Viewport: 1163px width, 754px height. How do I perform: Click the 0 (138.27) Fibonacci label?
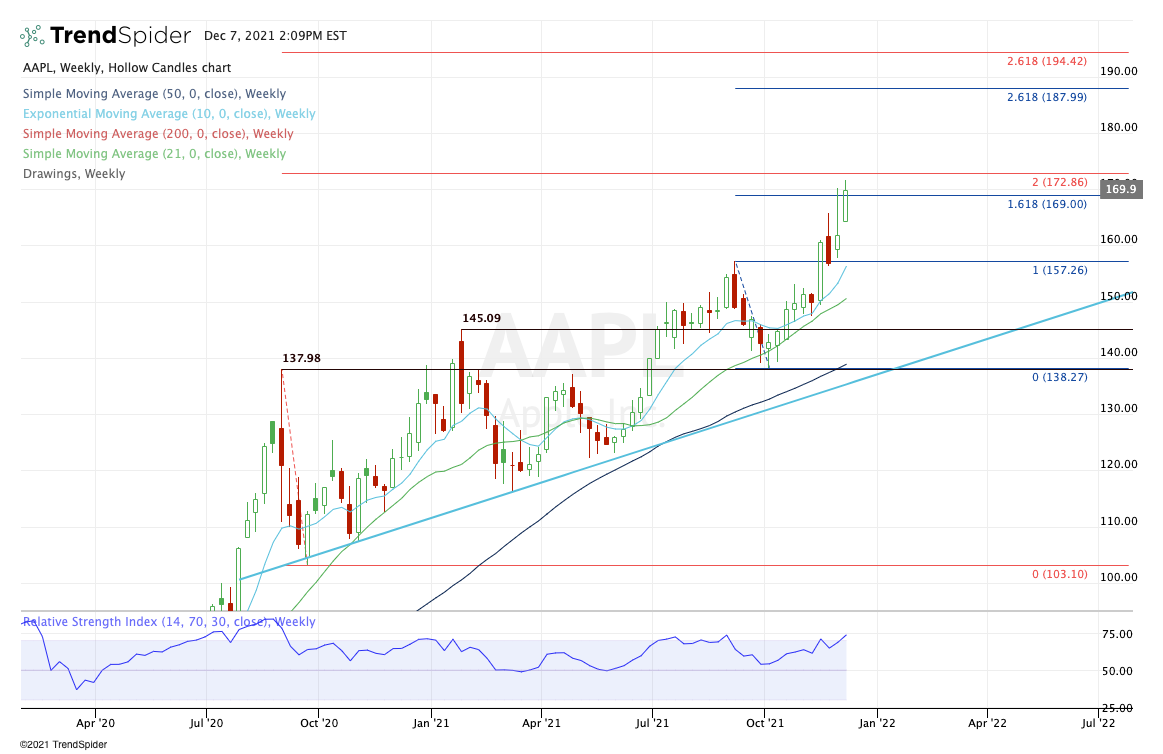click(x=1060, y=377)
